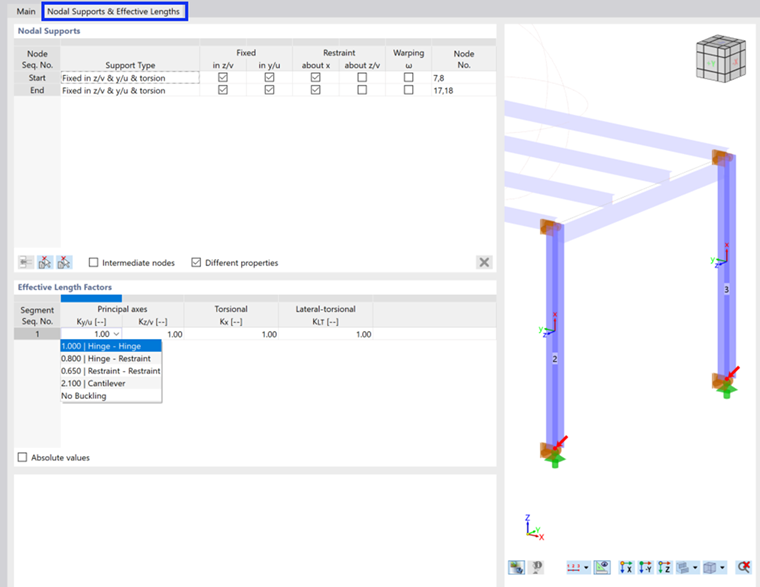Click the grayed-out second view toolbar icon

(537, 567)
